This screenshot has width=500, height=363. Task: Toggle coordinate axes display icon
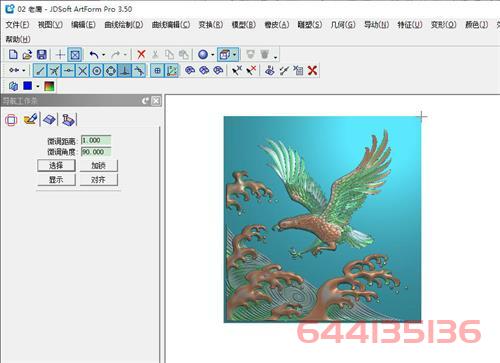click(172, 71)
